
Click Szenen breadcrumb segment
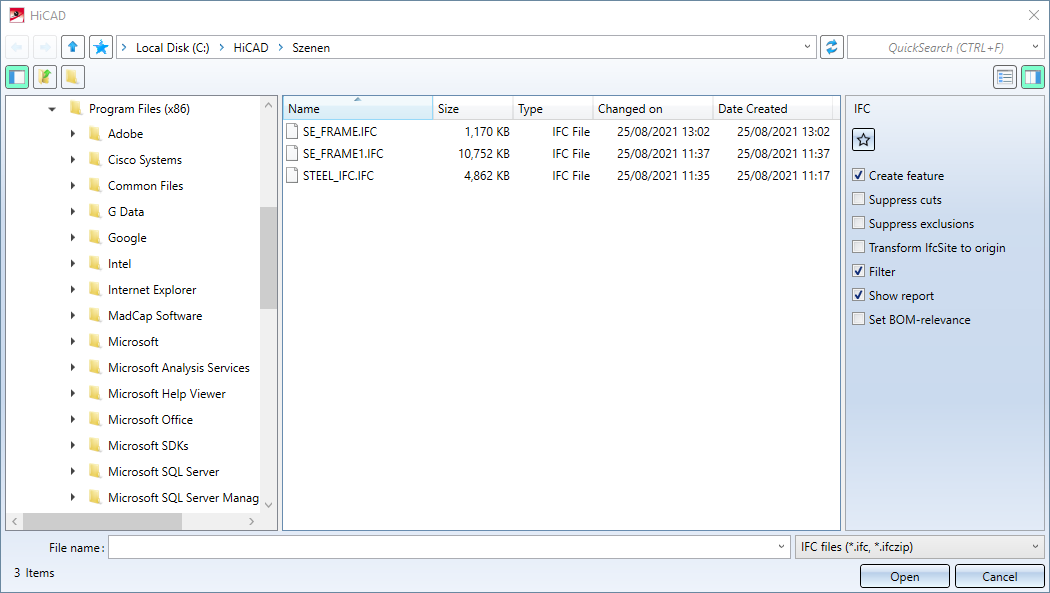click(311, 48)
